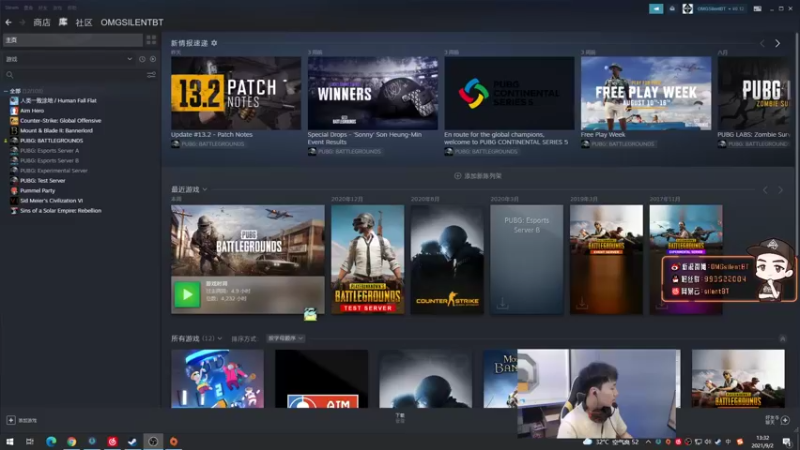The image size is (800, 450).
Task: Select Counter-Strike: Global Offensive in list
Action: coord(60,120)
